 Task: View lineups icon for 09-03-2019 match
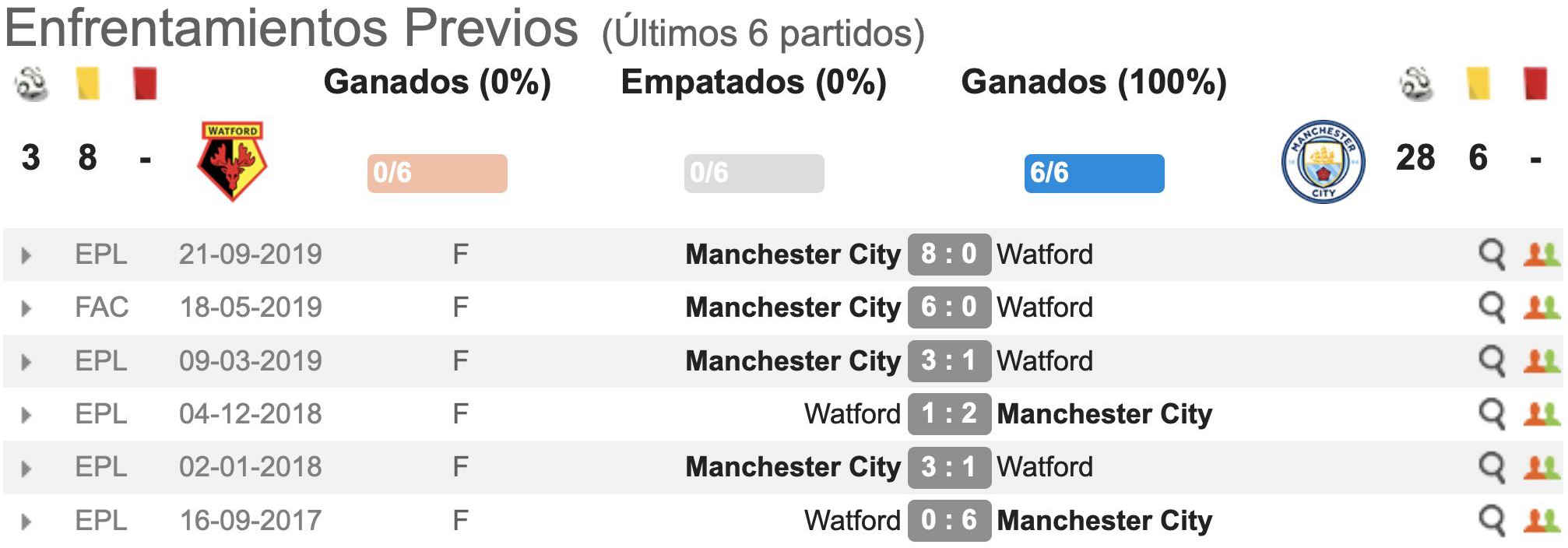pos(1542,361)
